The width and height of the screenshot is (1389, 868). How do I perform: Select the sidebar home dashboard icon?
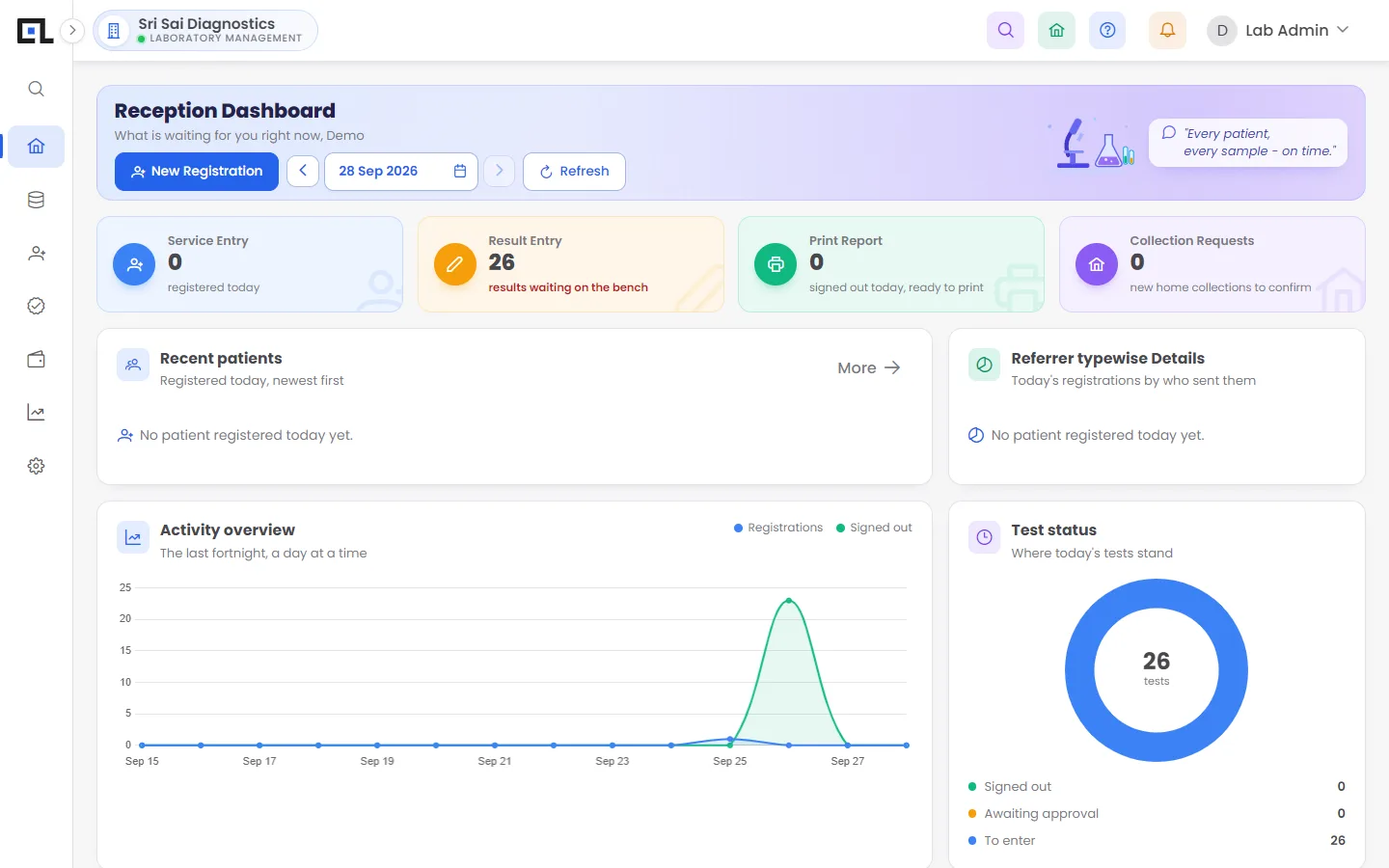pyautogui.click(x=36, y=147)
